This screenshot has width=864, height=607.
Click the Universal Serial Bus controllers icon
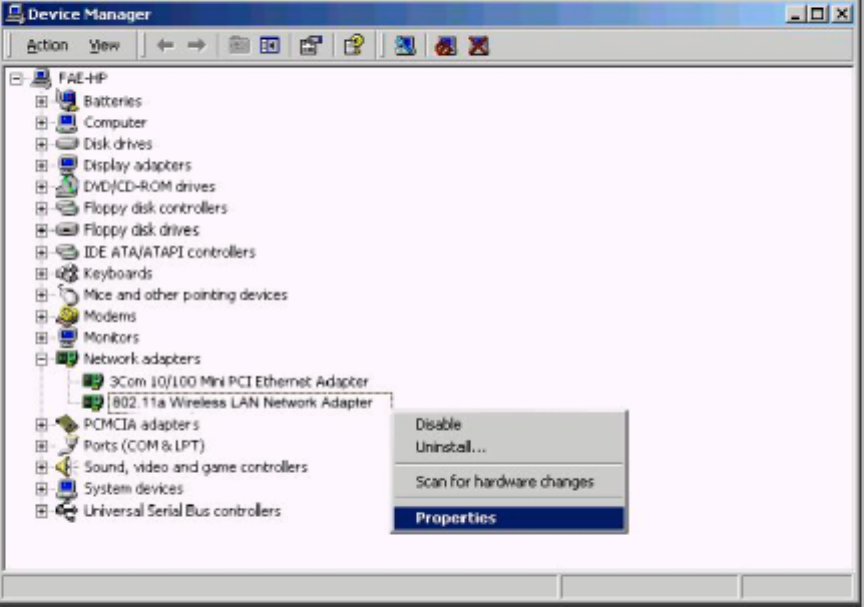click(67, 511)
